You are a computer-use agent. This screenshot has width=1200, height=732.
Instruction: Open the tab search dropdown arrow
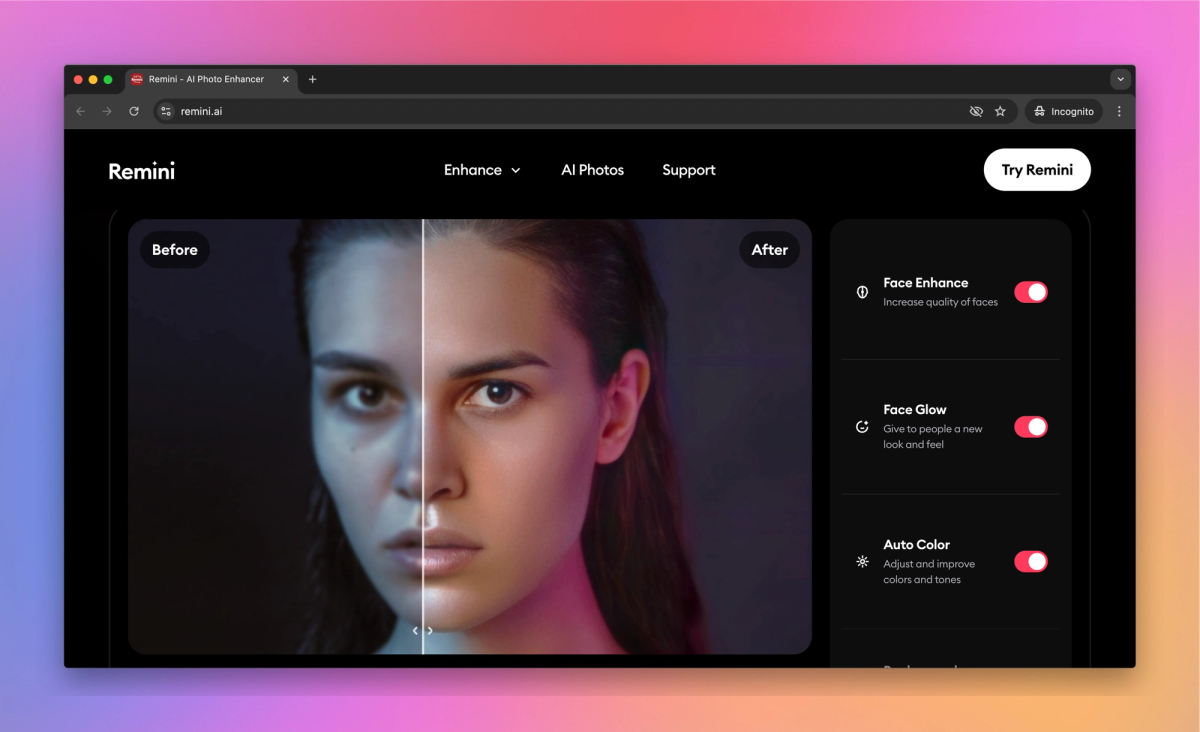[x=1120, y=79]
